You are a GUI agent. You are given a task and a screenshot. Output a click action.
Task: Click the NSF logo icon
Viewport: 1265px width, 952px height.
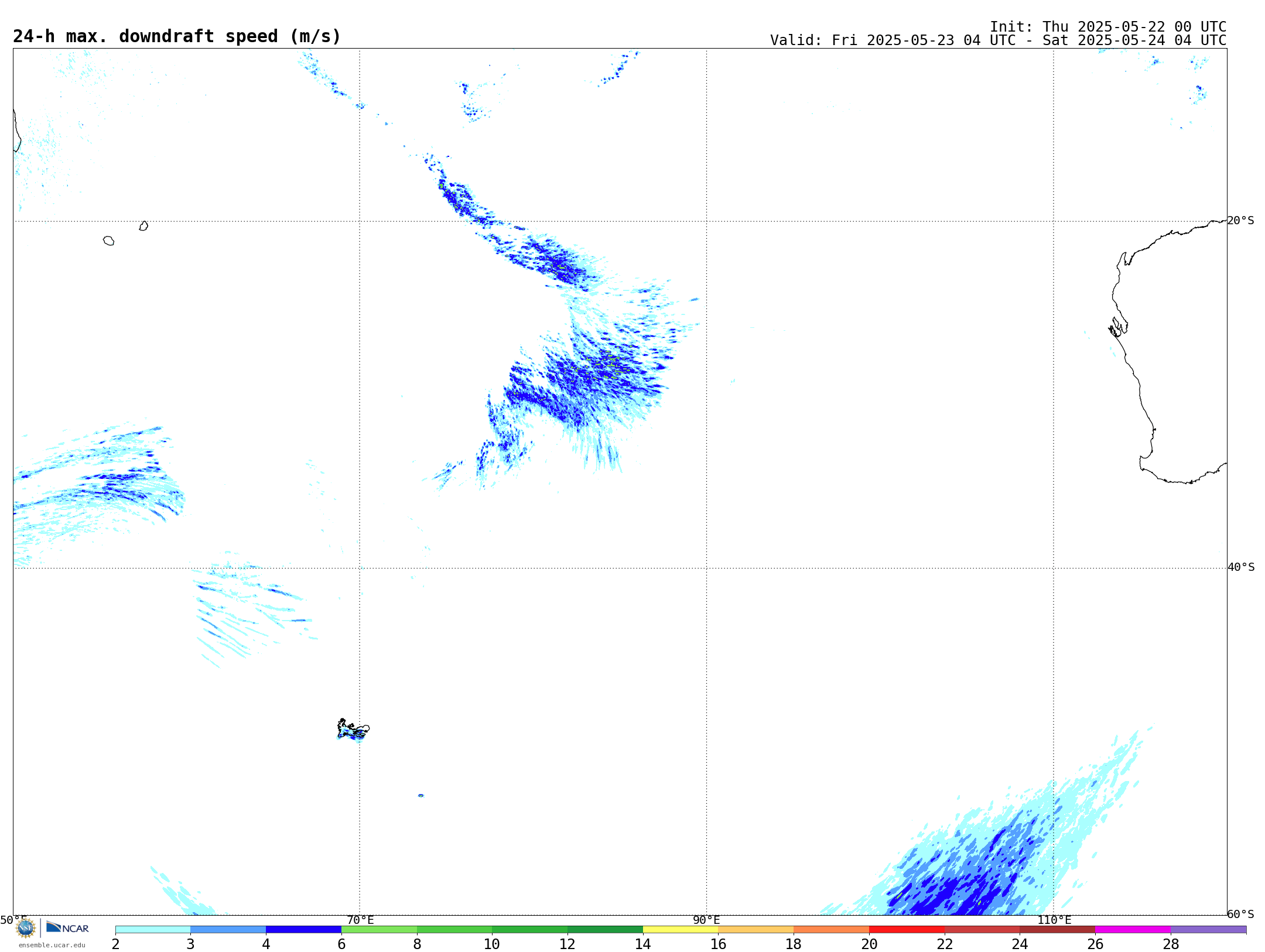26,928
